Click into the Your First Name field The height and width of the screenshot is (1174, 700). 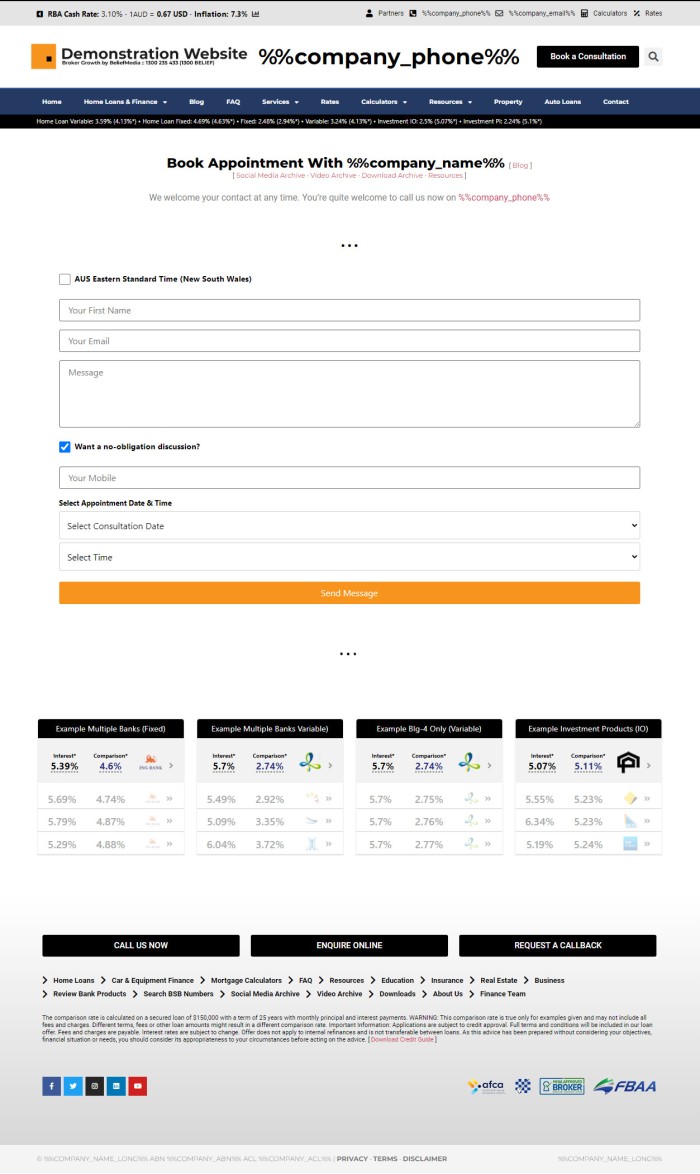click(349, 311)
